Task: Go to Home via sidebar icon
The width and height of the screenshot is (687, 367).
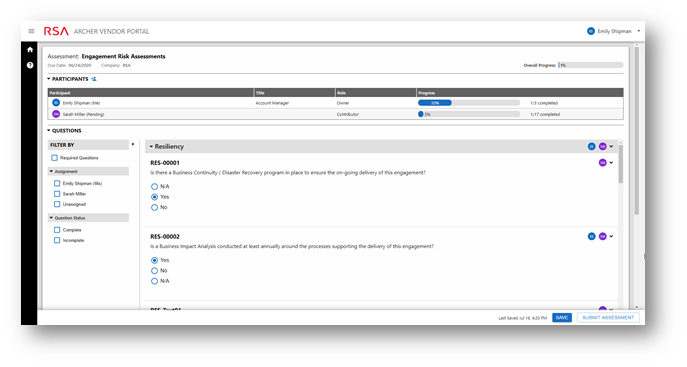Action: (30, 49)
